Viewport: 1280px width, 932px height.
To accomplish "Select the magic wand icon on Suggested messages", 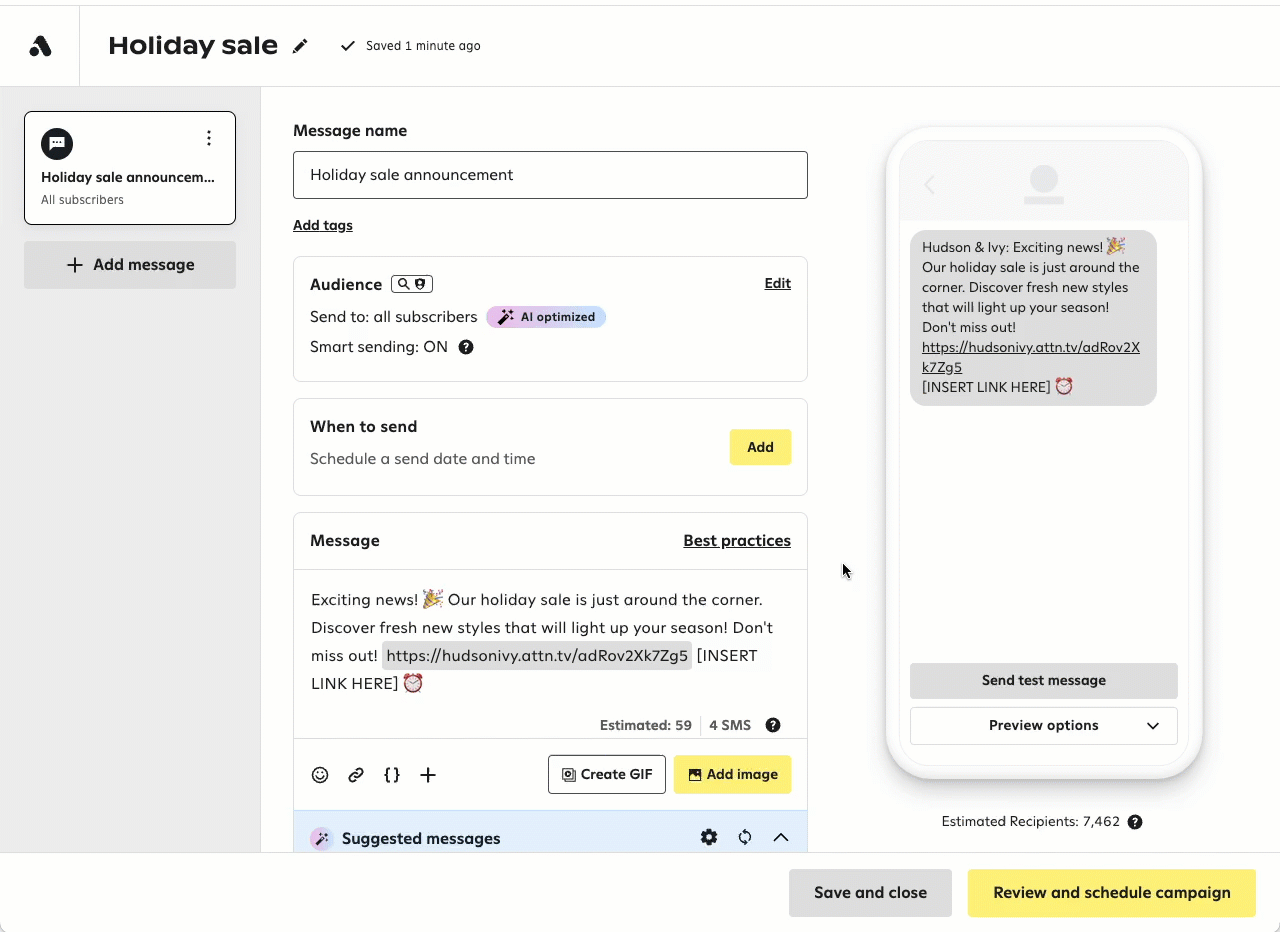I will pos(322,837).
